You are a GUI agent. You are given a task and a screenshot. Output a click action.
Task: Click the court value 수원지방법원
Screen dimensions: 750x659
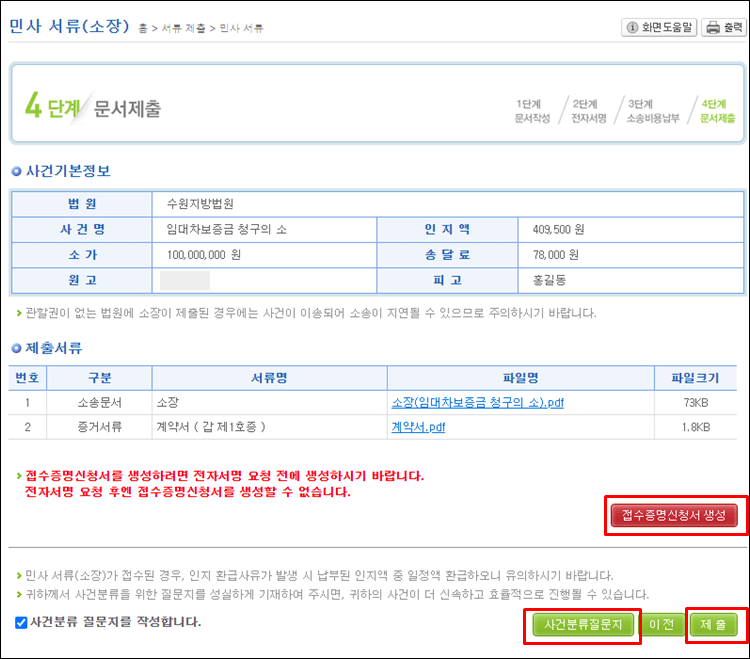coord(200,204)
